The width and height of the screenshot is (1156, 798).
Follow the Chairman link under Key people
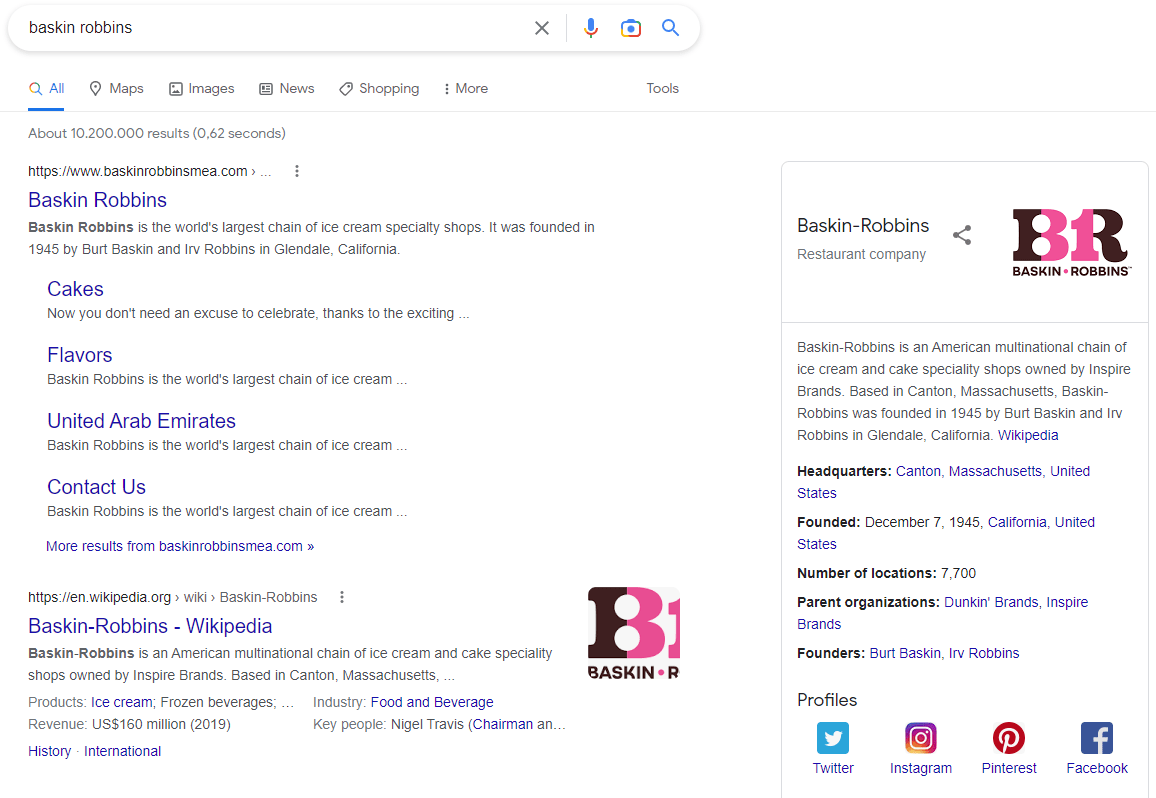pos(503,724)
